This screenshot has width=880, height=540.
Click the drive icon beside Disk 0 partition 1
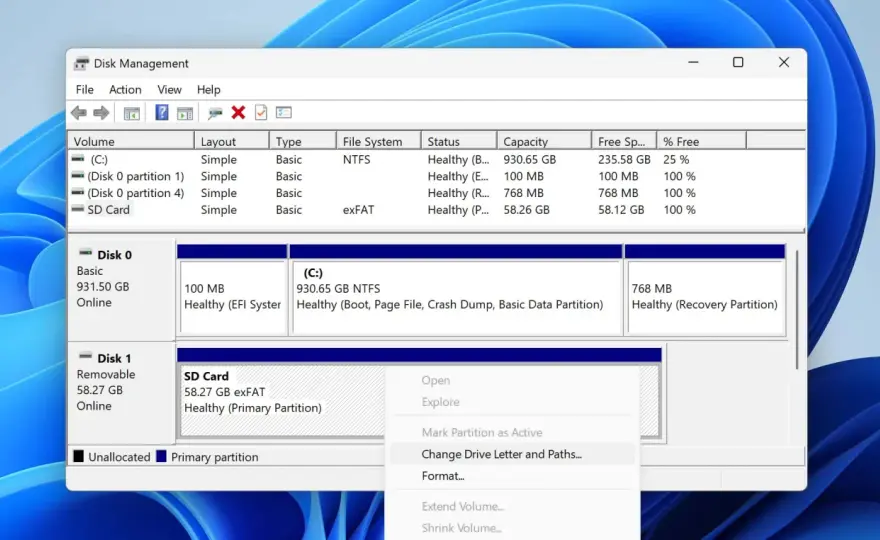click(78, 176)
